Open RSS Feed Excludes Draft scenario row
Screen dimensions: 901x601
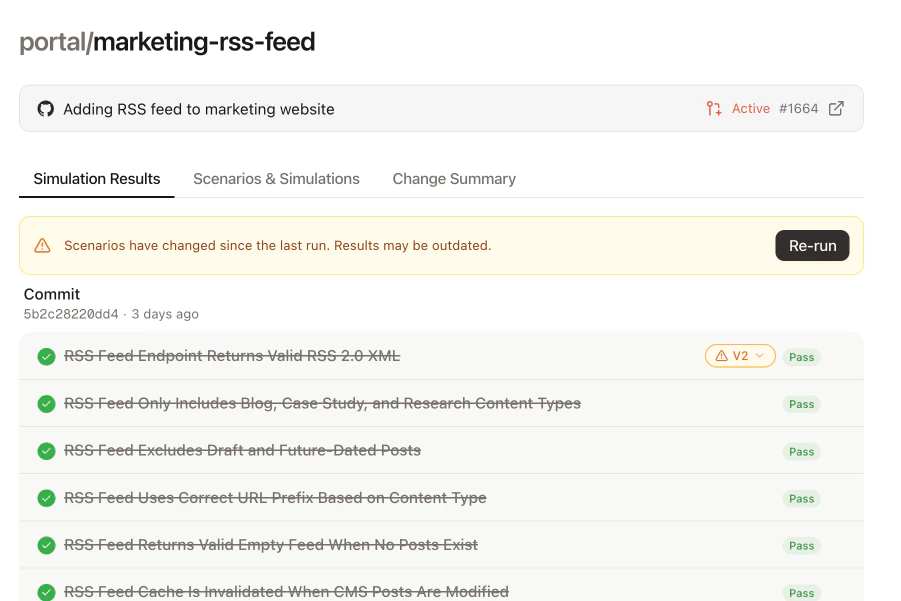[x=243, y=451]
